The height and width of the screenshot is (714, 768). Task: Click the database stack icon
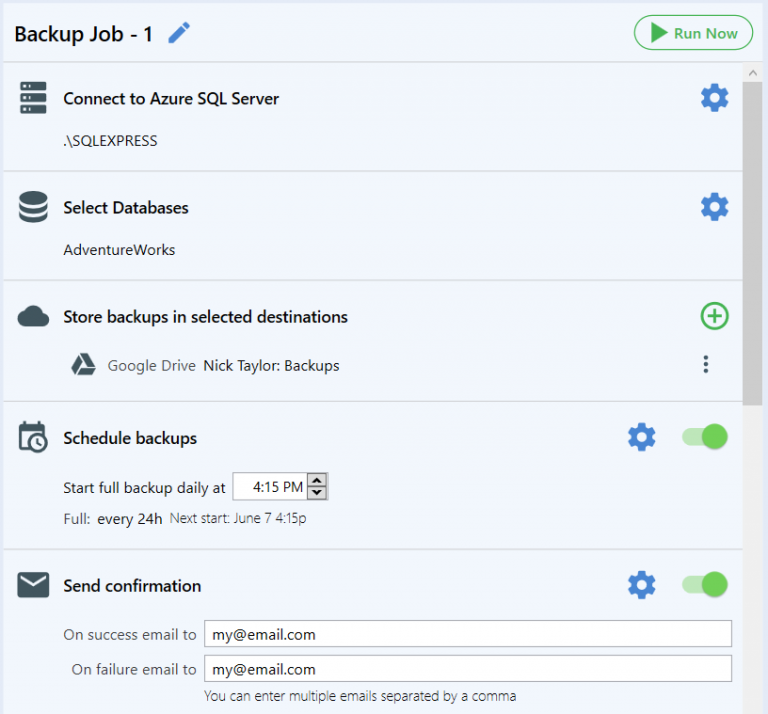coord(33,207)
